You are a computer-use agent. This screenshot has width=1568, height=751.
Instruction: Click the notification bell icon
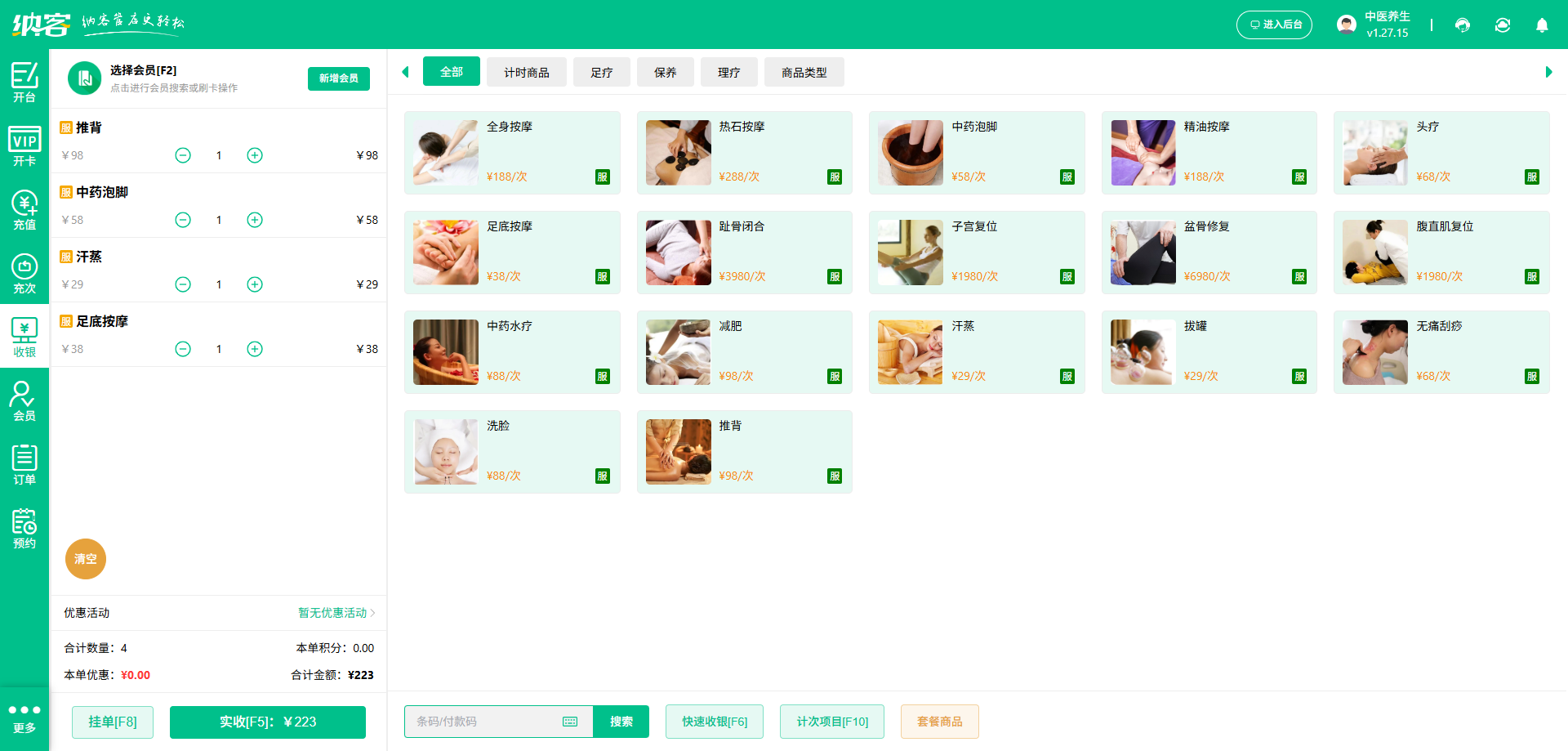pos(1542,25)
